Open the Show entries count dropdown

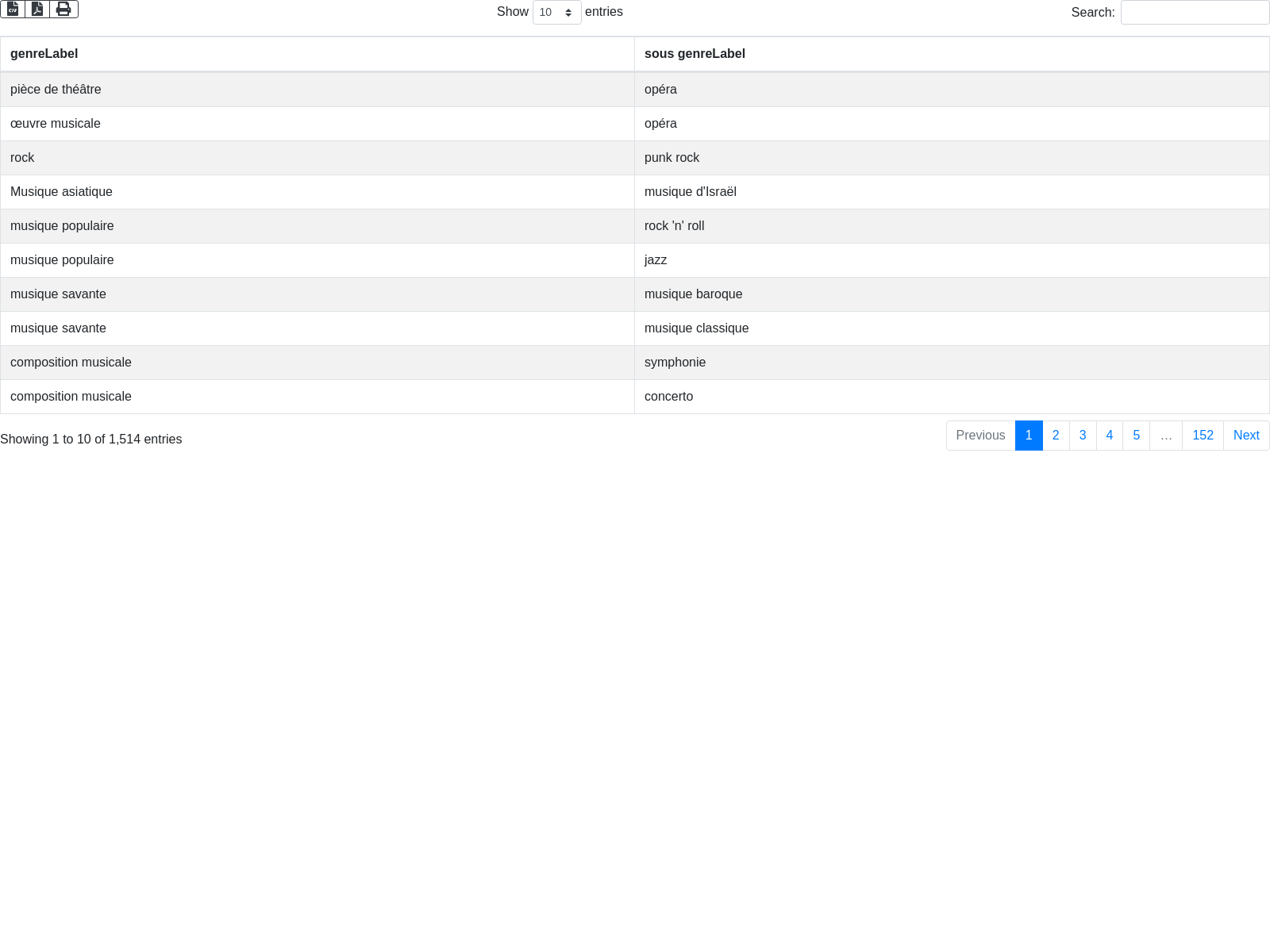[x=556, y=13]
